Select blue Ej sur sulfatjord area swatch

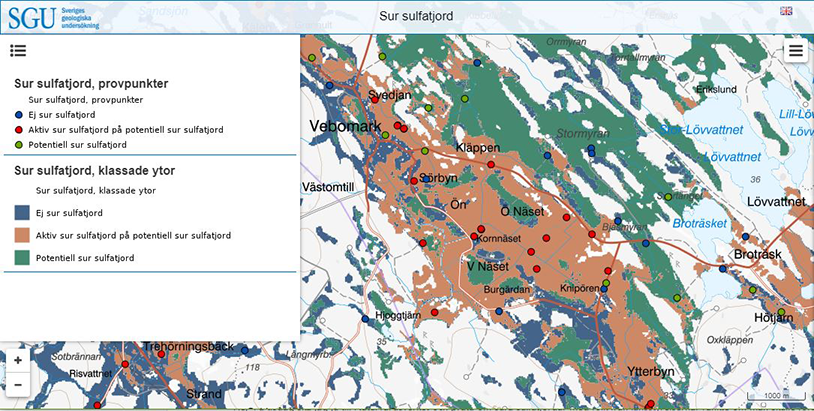[x=22, y=213]
